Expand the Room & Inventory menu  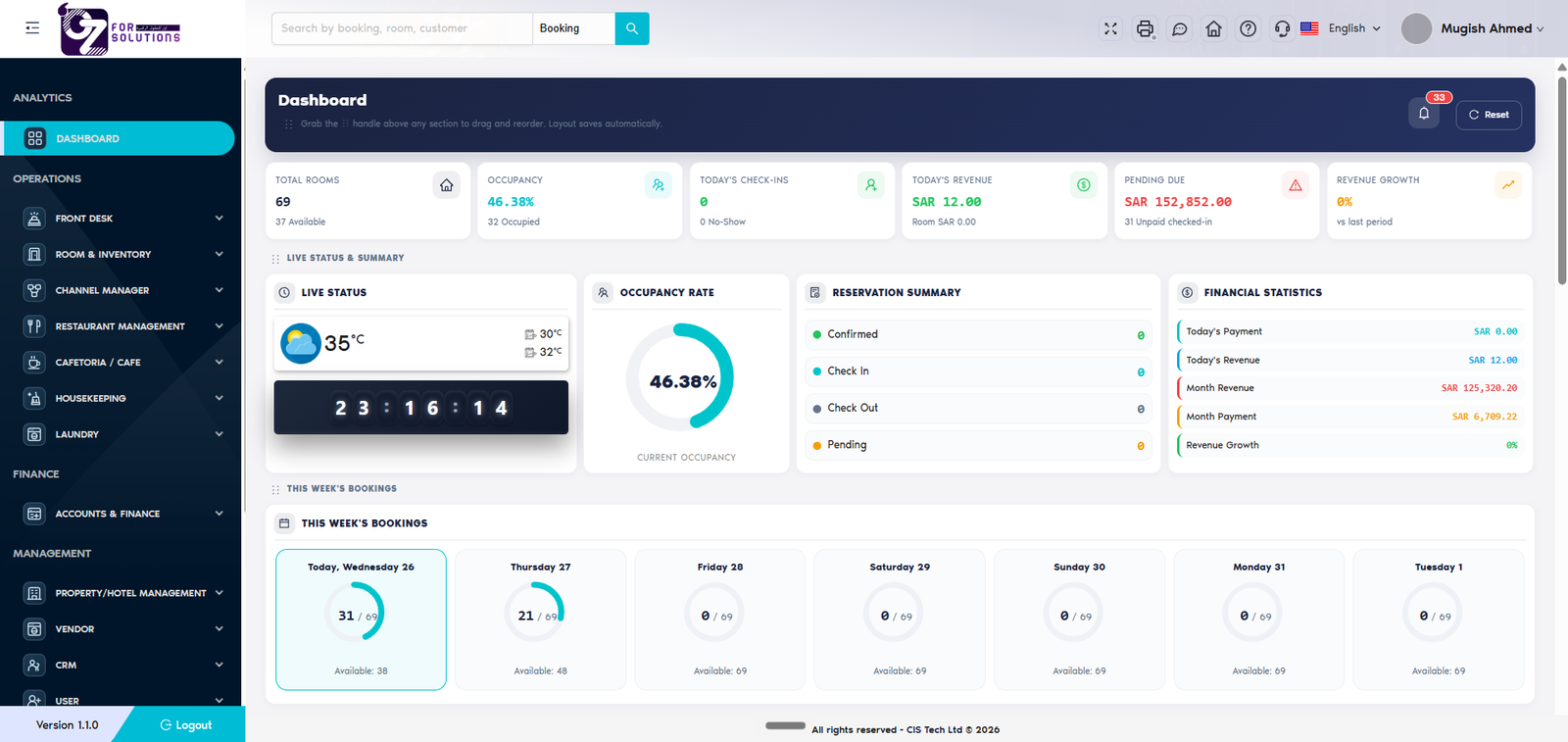click(x=122, y=255)
